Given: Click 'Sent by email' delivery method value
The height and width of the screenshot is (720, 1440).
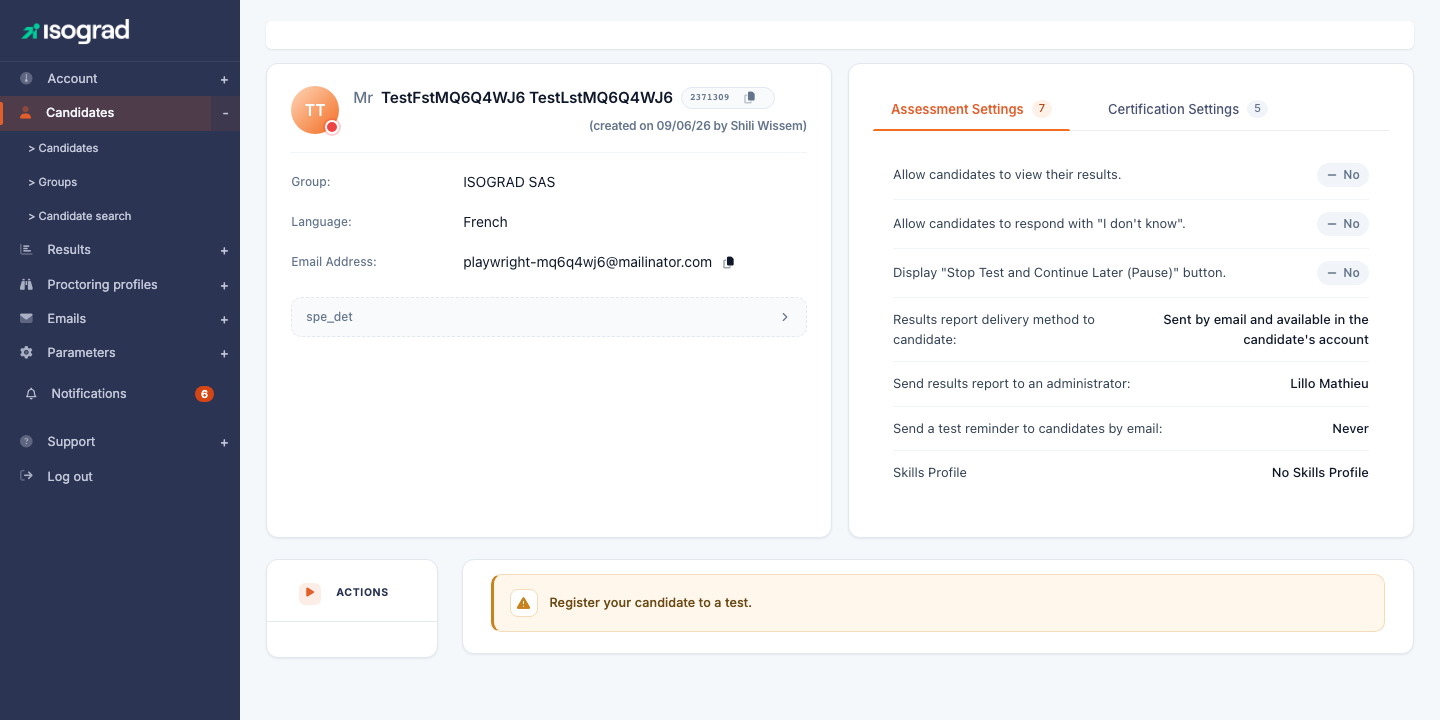Looking at the screenshot, I should [1266, 330].
